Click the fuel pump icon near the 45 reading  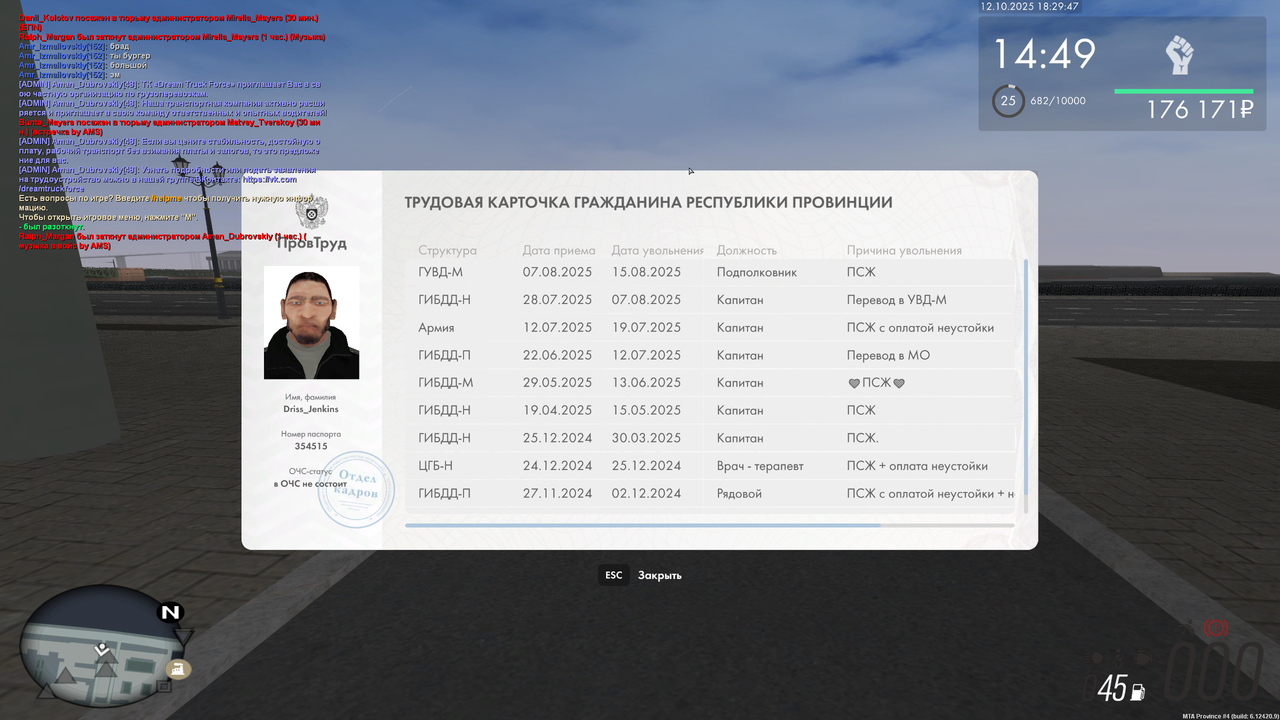[1137, 693]
